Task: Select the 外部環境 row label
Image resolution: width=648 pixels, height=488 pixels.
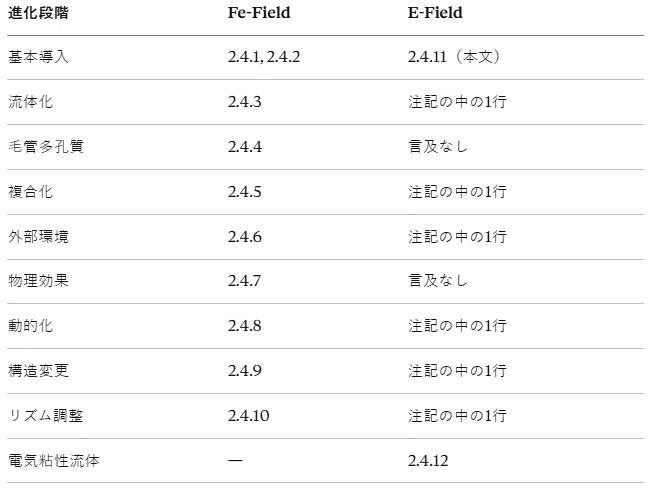Action: coord(38,237)
